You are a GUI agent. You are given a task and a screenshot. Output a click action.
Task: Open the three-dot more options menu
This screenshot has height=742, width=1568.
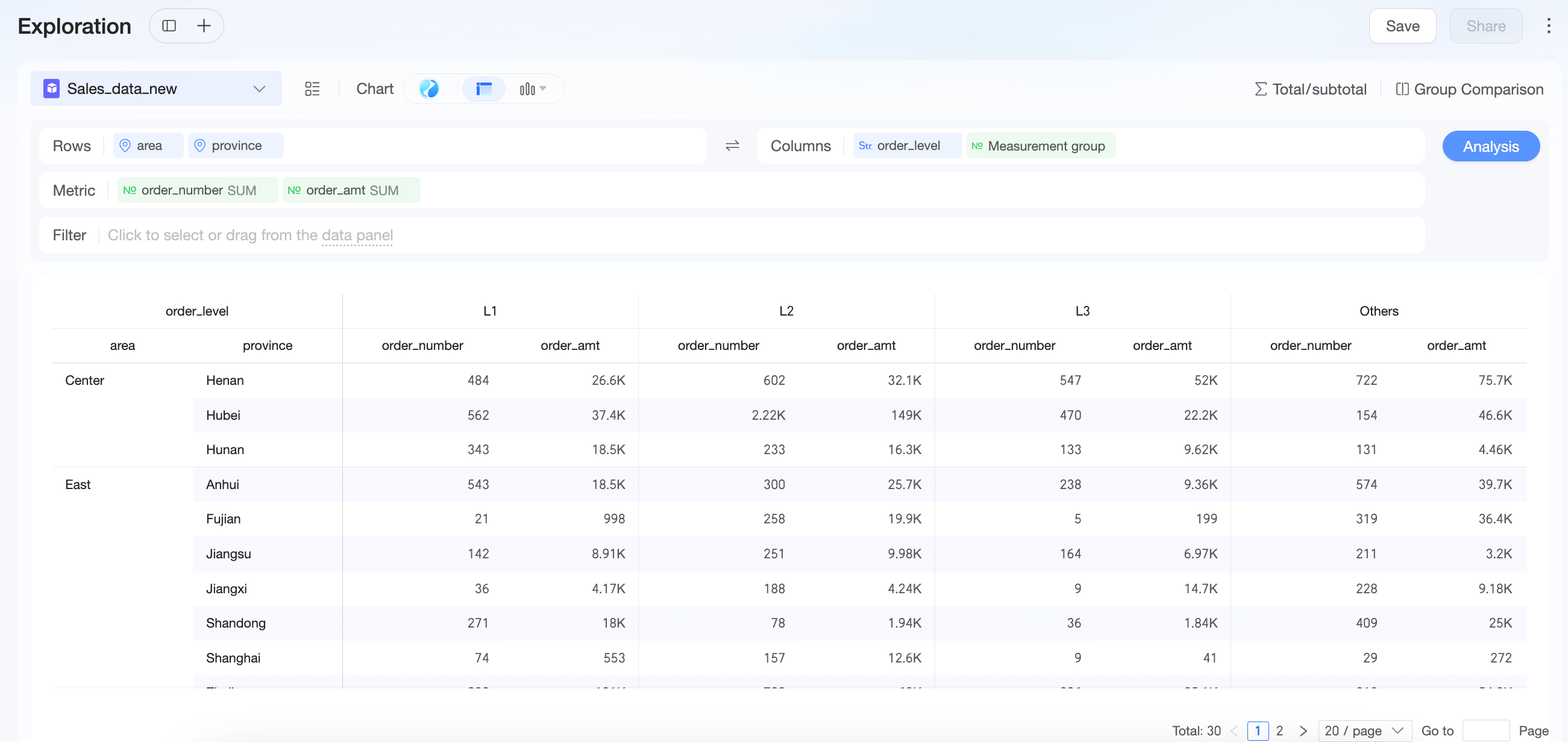[x=1549, y=25]
